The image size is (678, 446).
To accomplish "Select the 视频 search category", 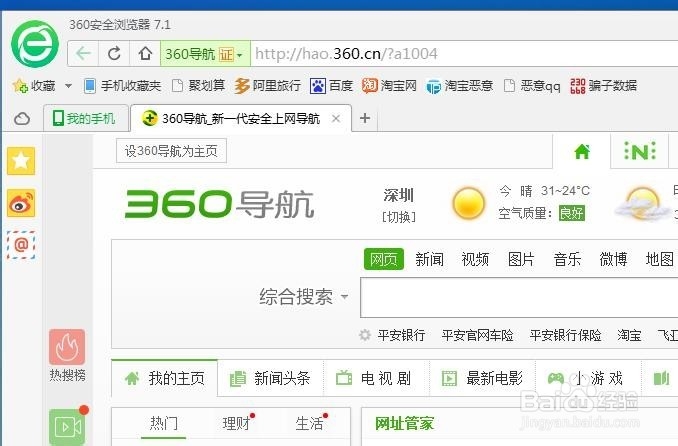I will point(475,259).
